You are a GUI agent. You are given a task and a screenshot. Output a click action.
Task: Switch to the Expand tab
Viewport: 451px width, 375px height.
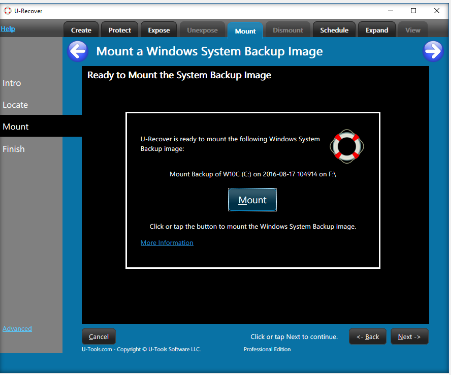(x=377, y=30)
